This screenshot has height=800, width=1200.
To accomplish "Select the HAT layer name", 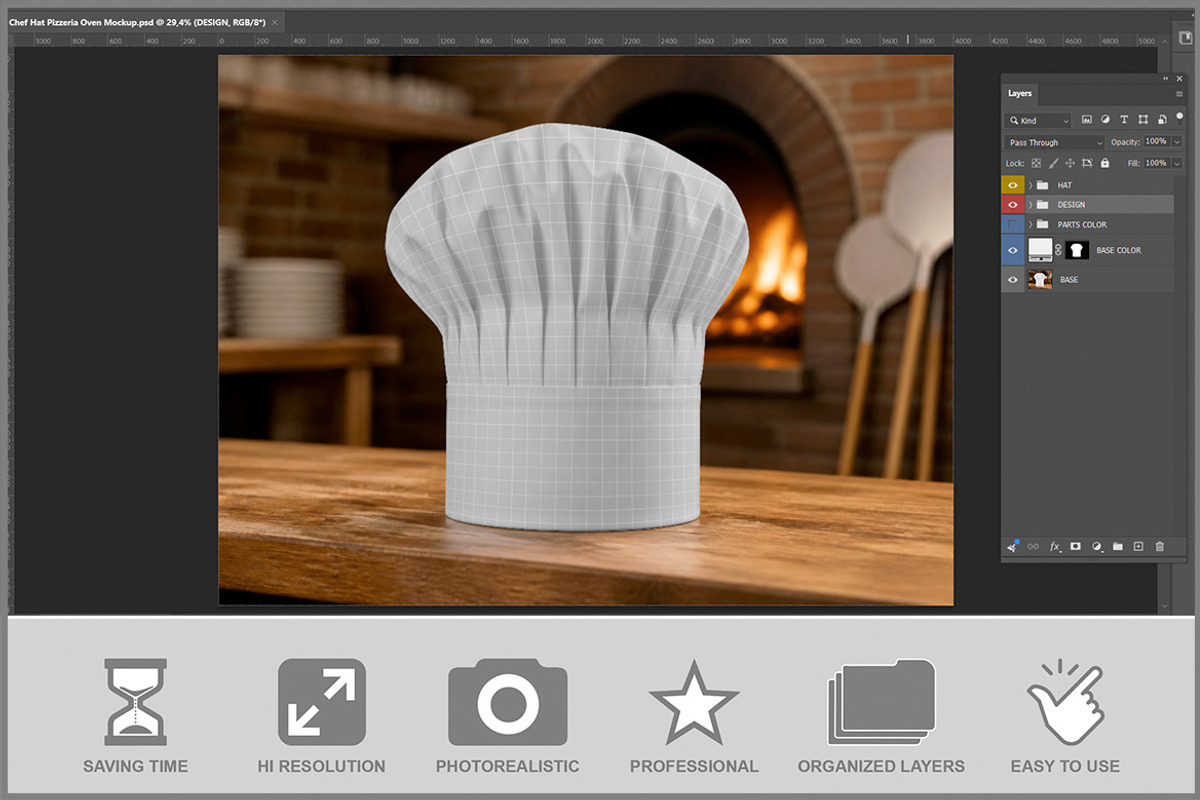I will pos(1065,185).
